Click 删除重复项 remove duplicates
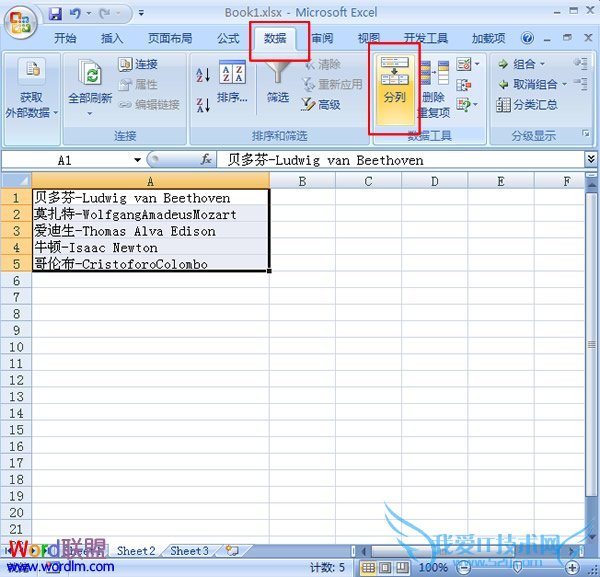This screenshot has width=600, height=577. (434, 89)
